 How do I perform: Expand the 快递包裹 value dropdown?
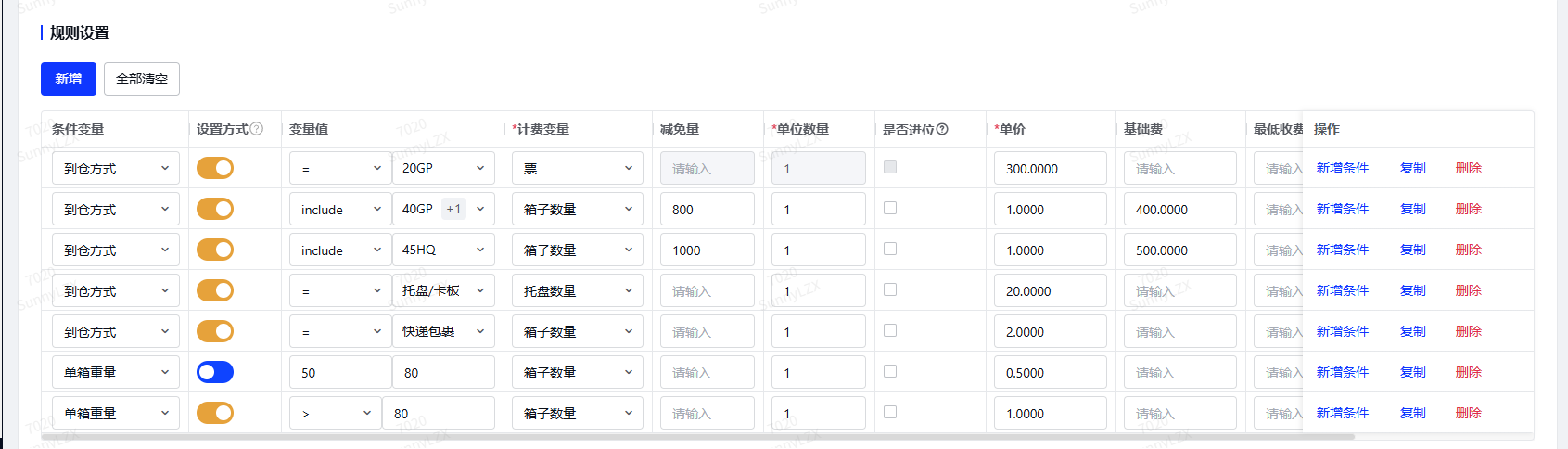coord(443,331)
